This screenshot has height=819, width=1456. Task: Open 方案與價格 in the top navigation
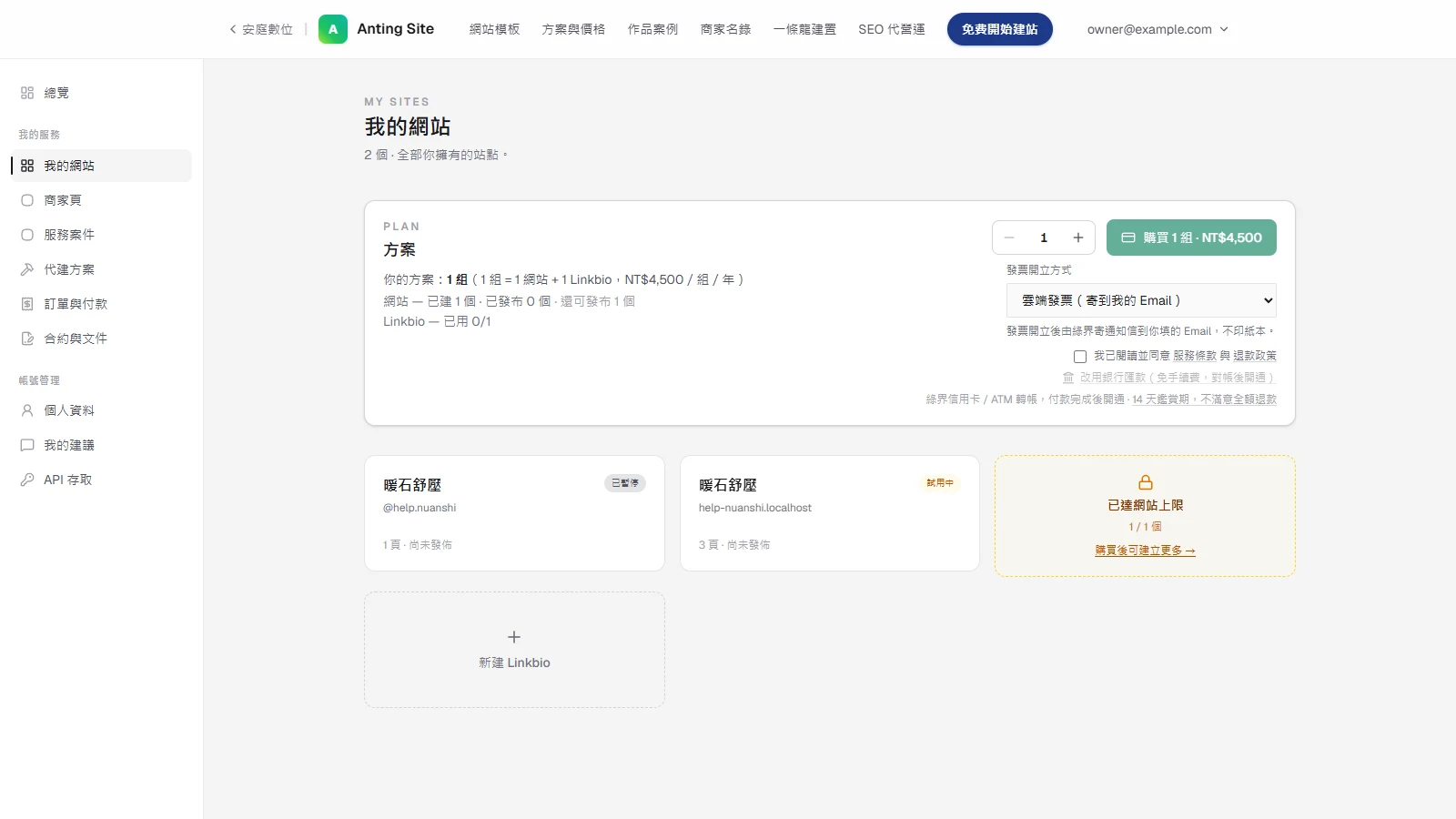click(573, 29)
